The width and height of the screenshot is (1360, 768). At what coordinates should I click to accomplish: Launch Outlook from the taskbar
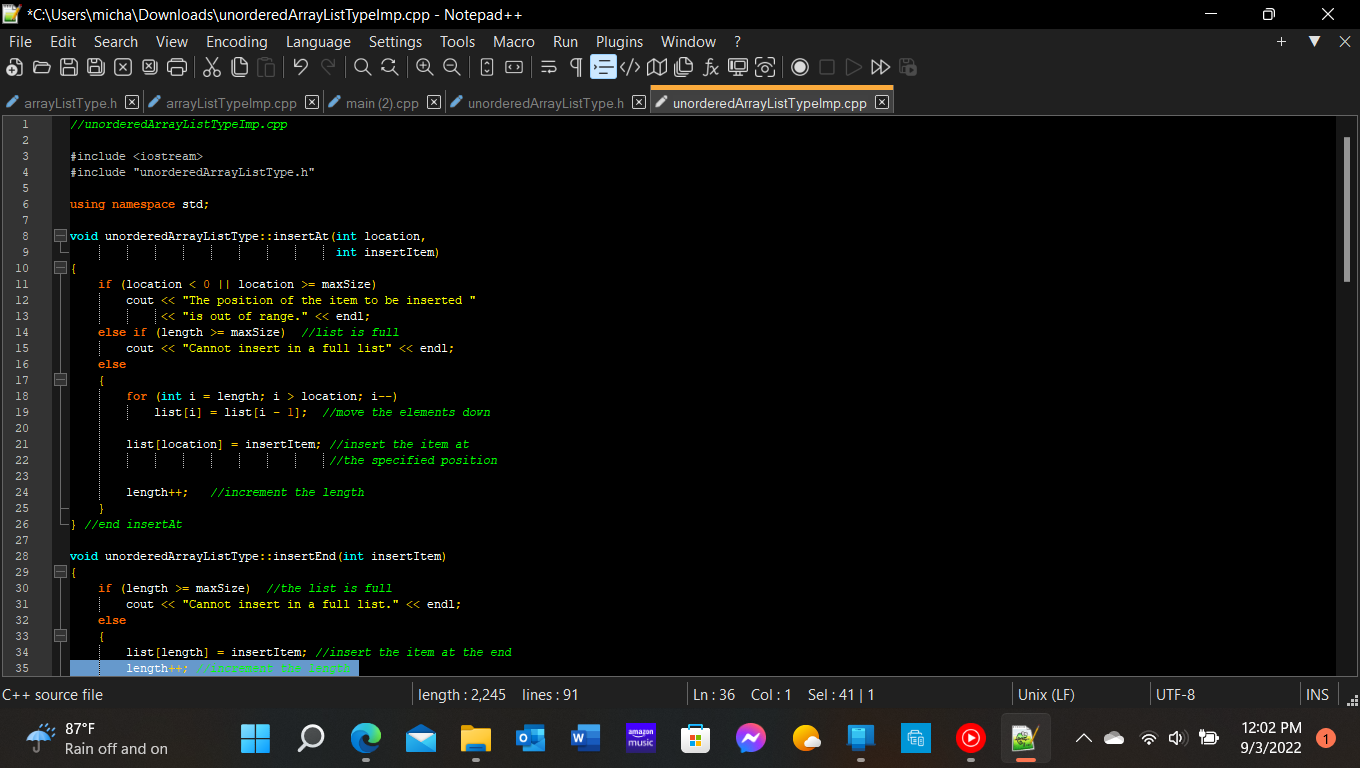[x=530, y=738]
